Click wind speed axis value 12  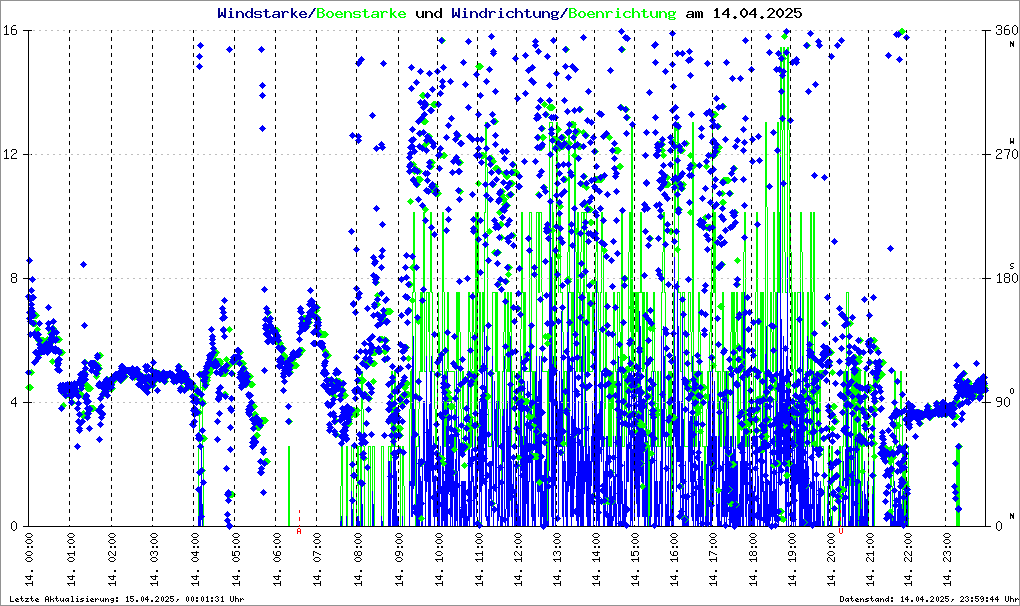[x=10, y=155]
